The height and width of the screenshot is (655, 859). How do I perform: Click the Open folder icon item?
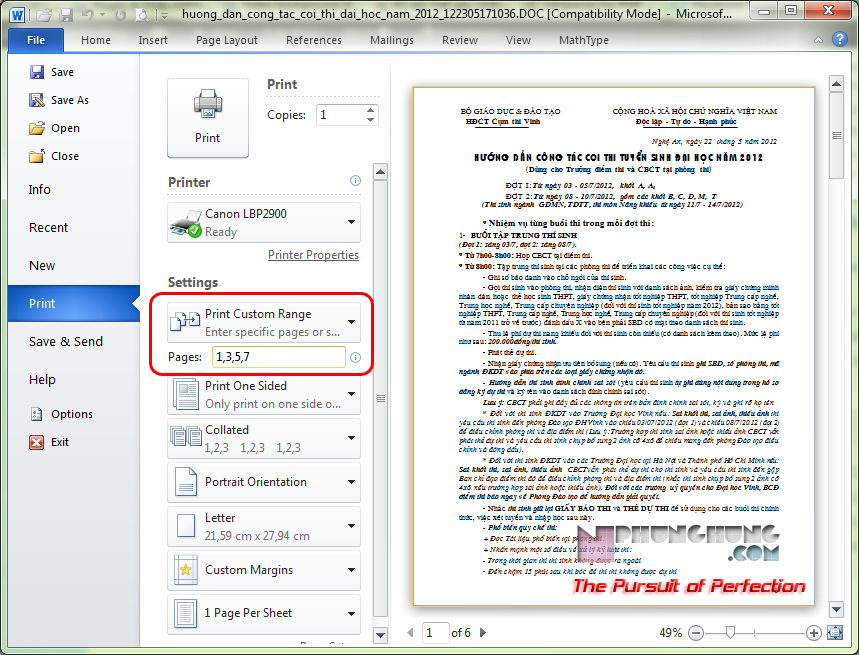(x=37, y=128)
